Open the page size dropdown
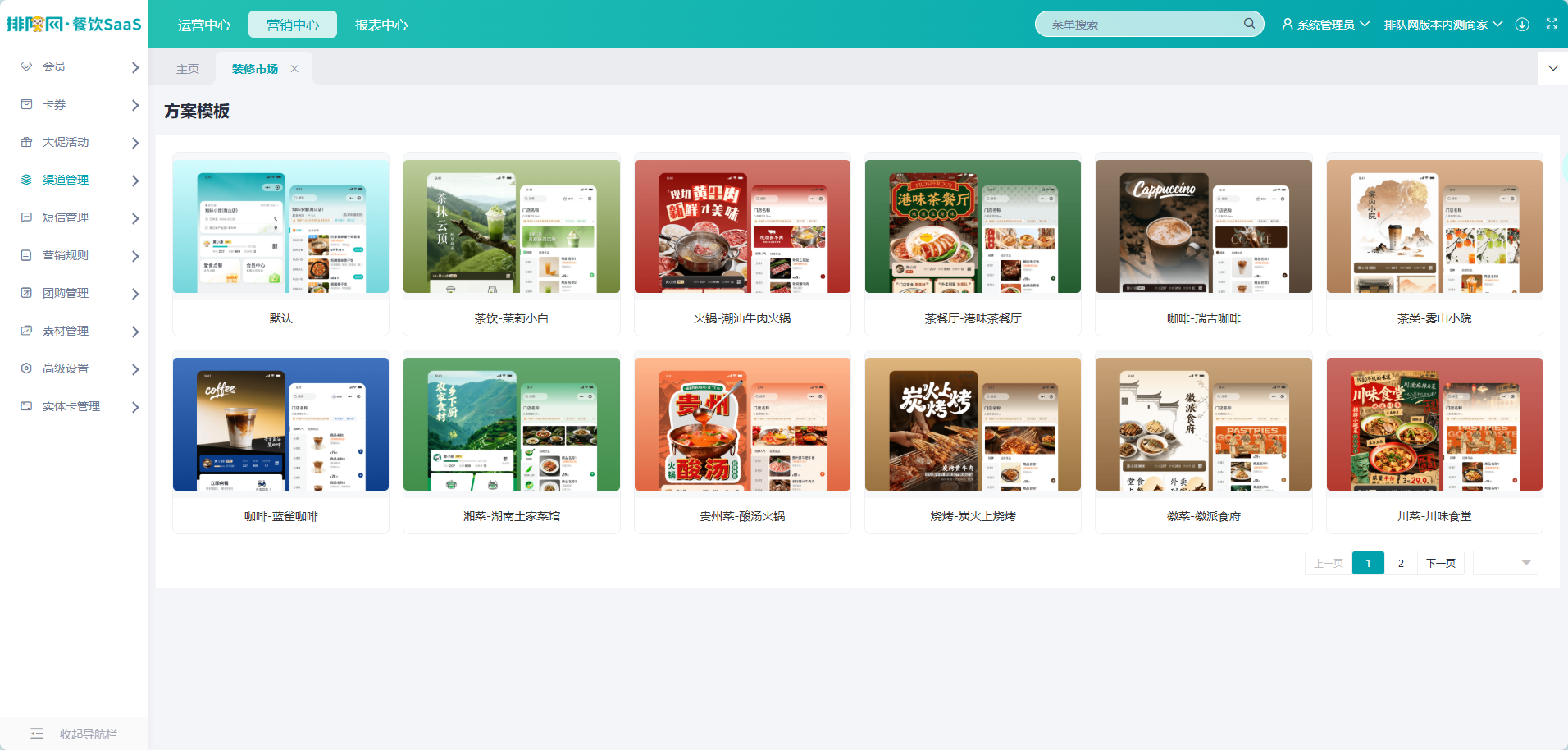The height and width of the screenshot is (750, 1568). click(1505, 563)
